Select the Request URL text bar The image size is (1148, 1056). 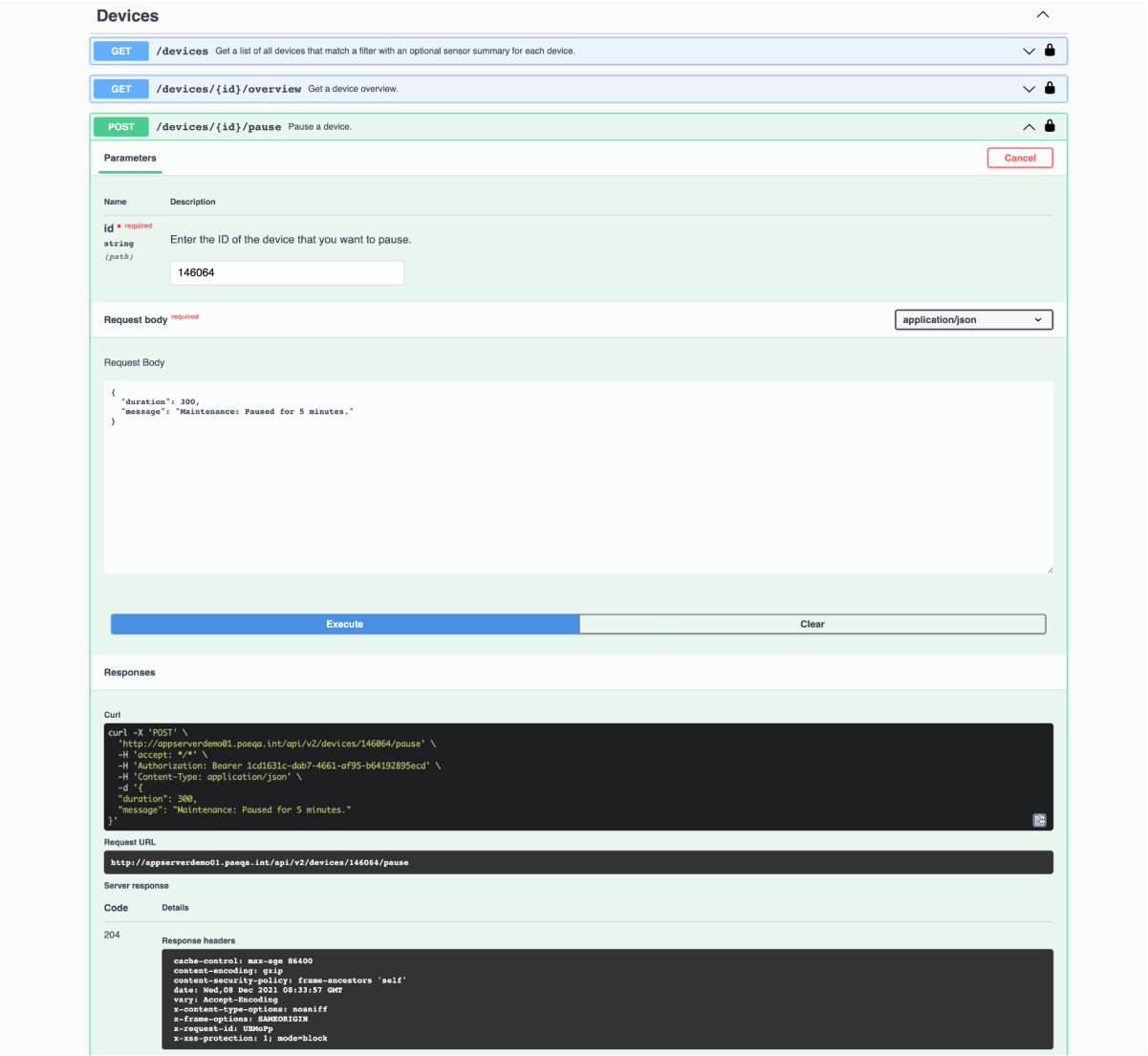577,861
